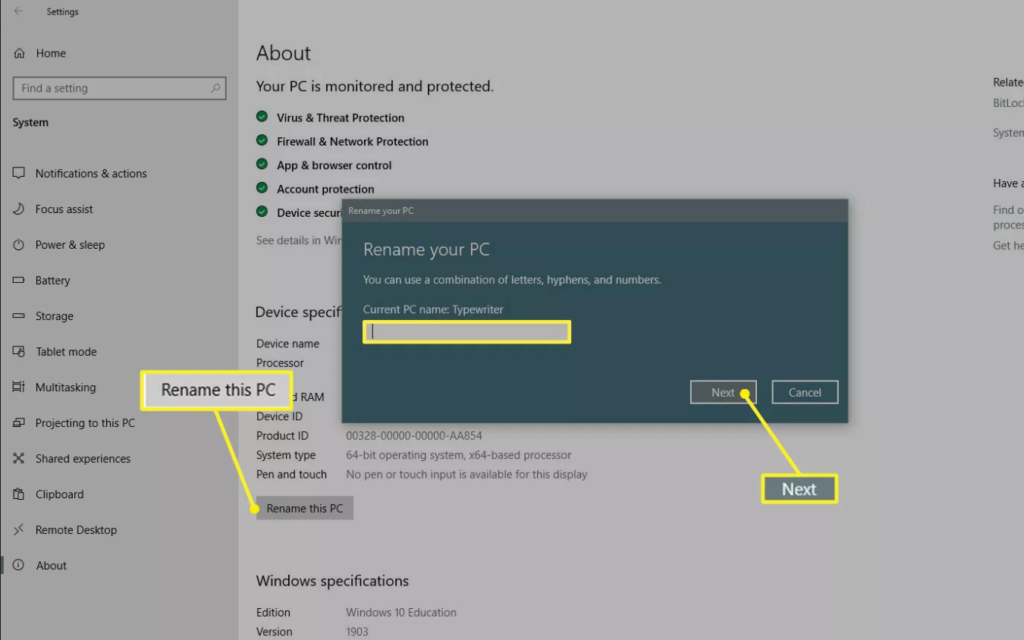
Task: Select the Product ID value 00328-00000-00000-AA854
Action: coord(414,436)
